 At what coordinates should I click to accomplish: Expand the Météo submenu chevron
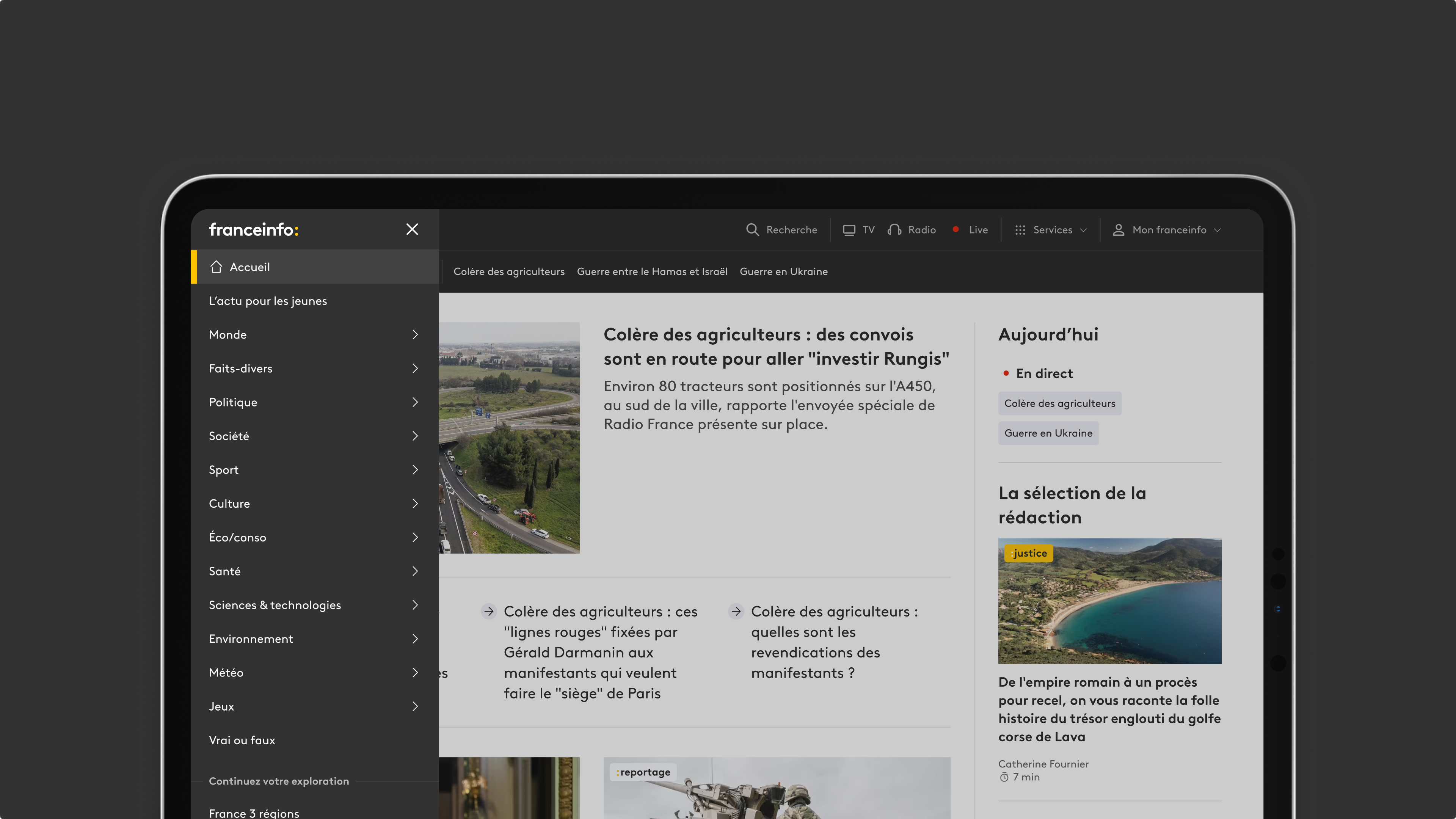coord(415,673)
